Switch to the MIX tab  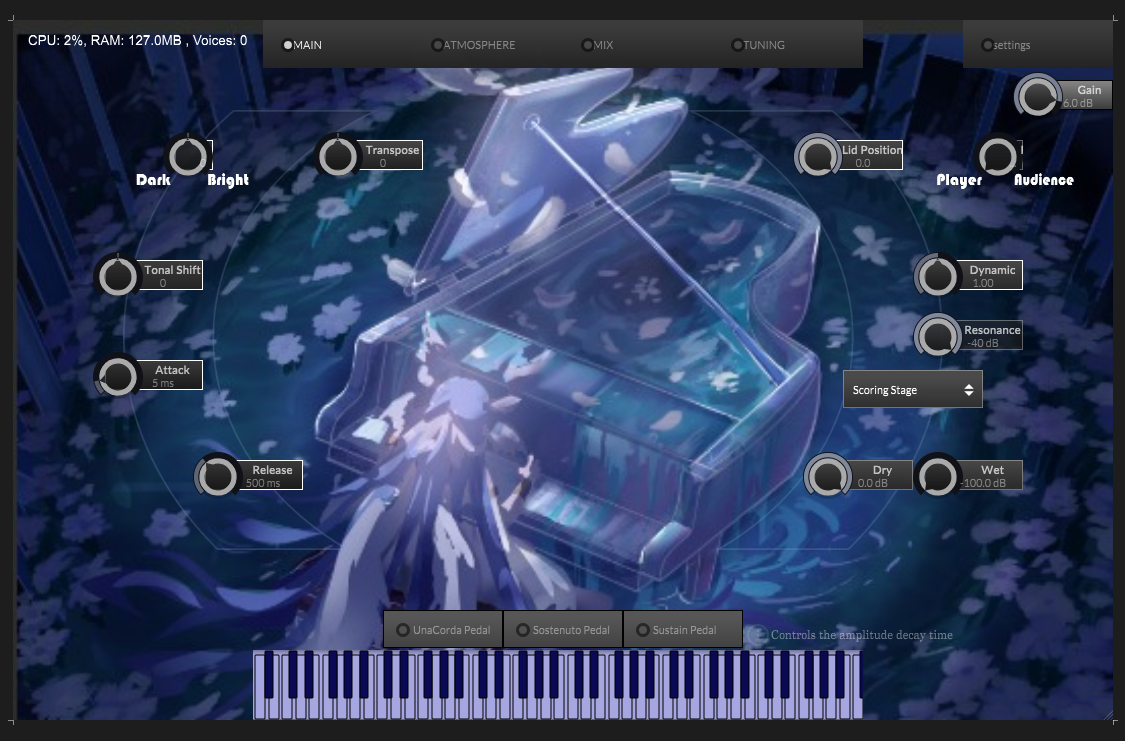pos(598,45)
